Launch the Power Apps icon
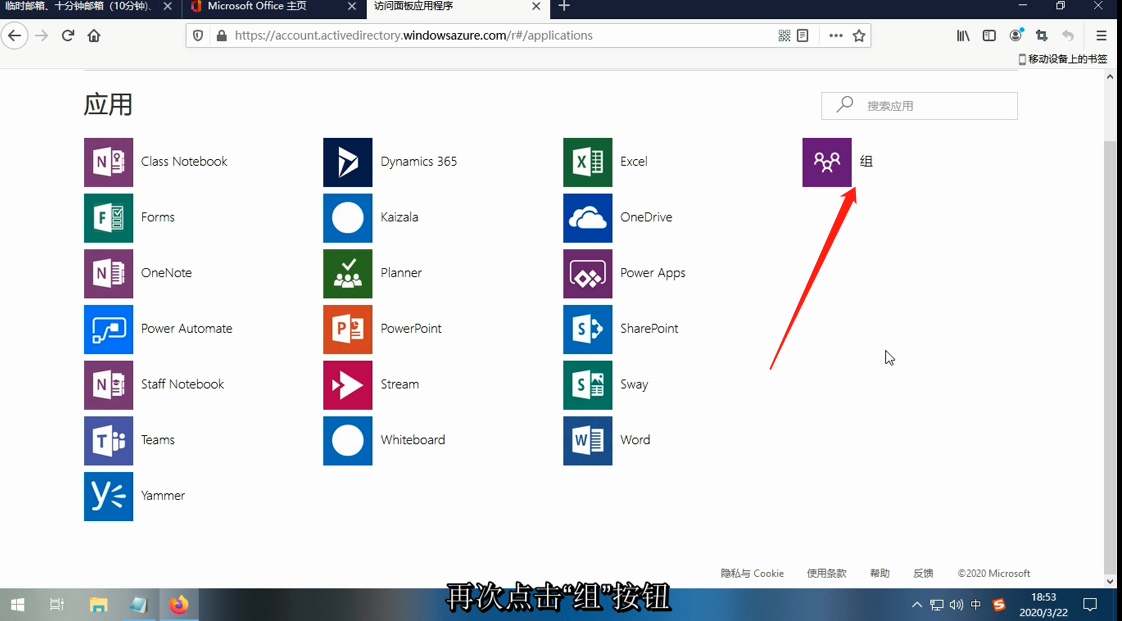 click(587, 274)
